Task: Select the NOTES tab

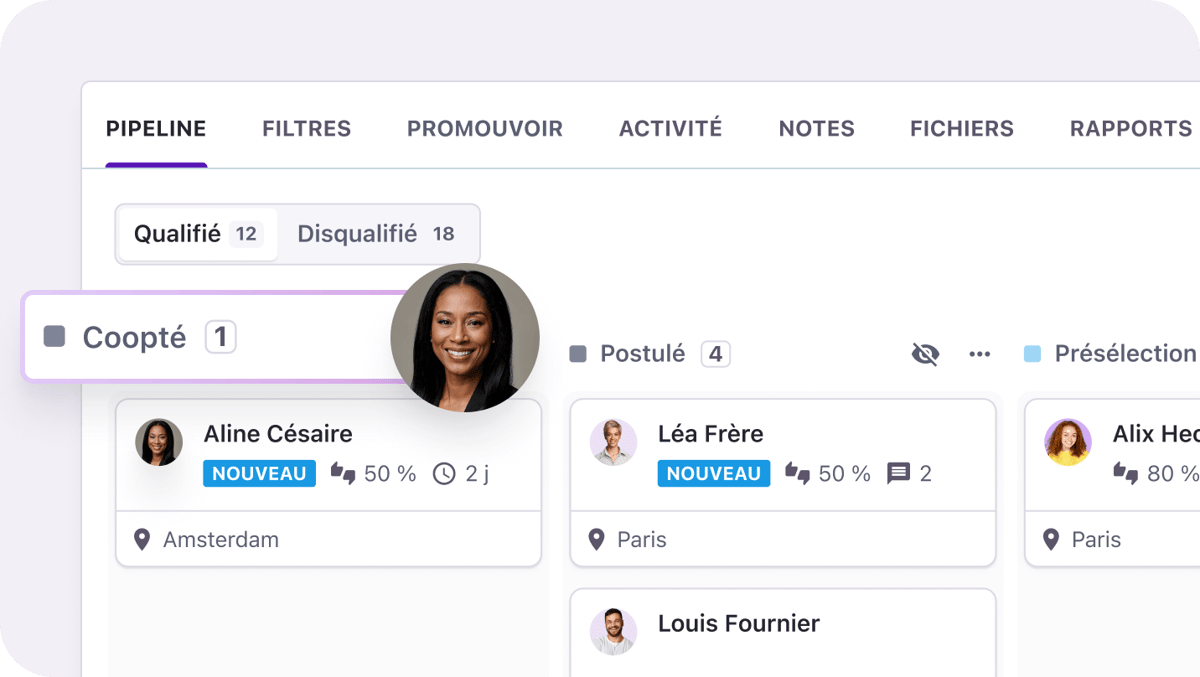Action: pyautogui.click(x=816, y=129)
